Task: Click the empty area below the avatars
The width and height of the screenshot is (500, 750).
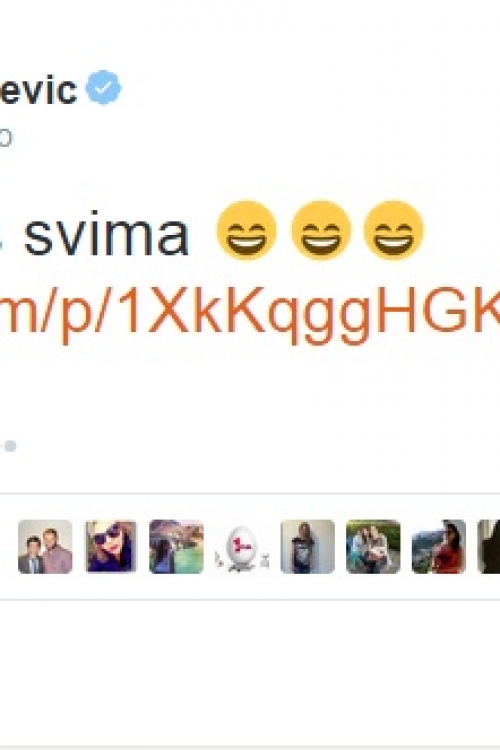Action: point(250,670)
